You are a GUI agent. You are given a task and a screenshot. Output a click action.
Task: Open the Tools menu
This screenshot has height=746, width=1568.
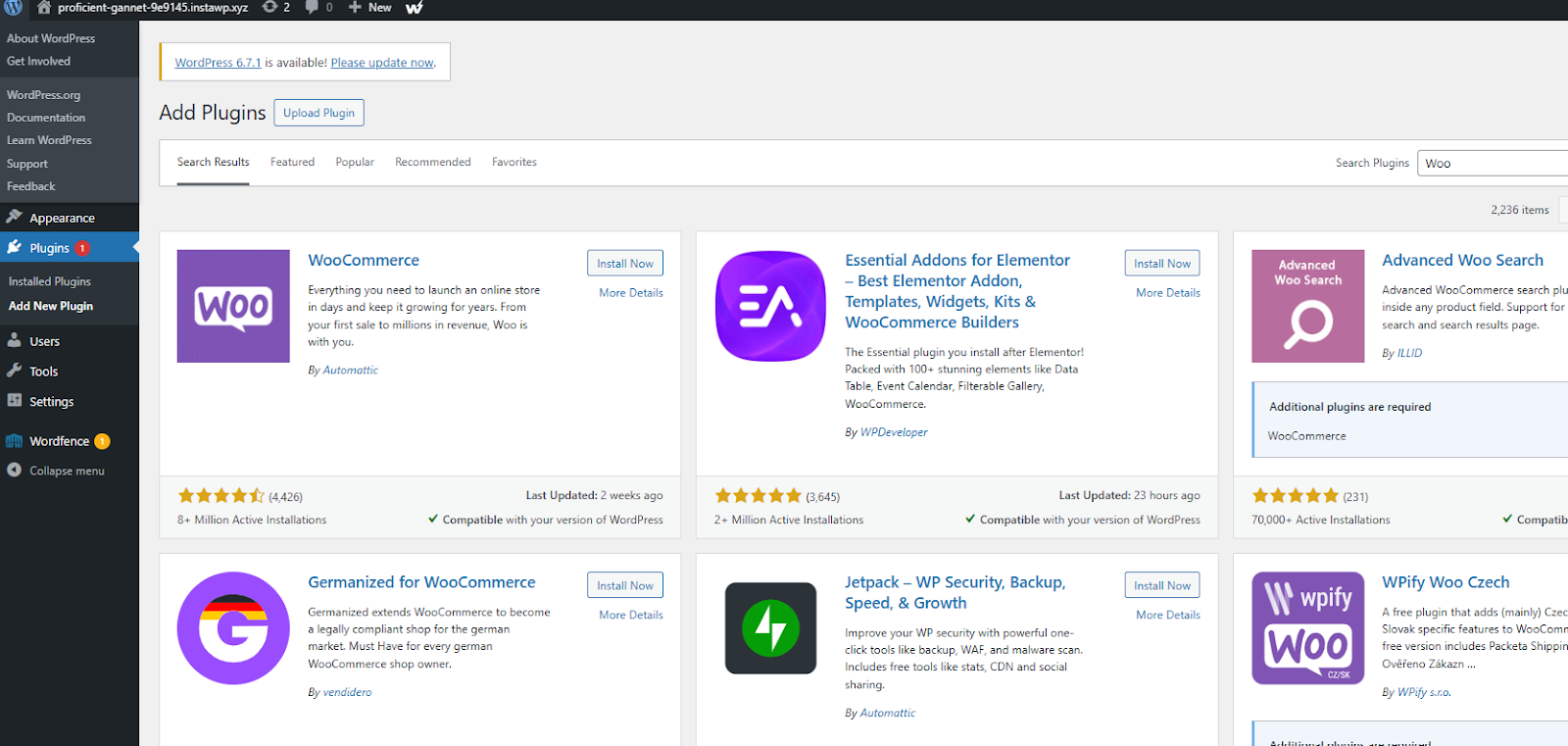pos(70,372)
